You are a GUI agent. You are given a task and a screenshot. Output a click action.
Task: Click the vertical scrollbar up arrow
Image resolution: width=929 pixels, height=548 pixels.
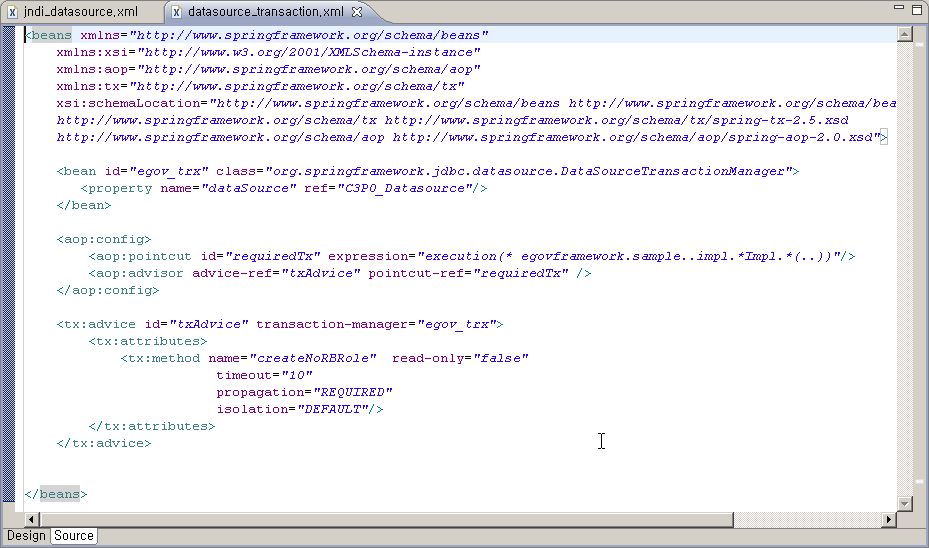coord(905,35)
